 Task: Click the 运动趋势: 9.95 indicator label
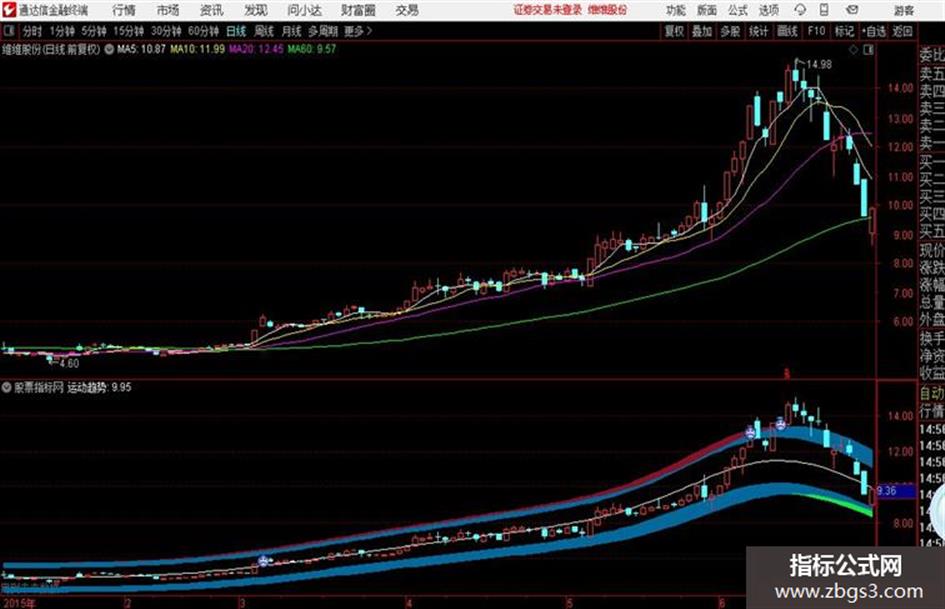(x=99, y=387)
